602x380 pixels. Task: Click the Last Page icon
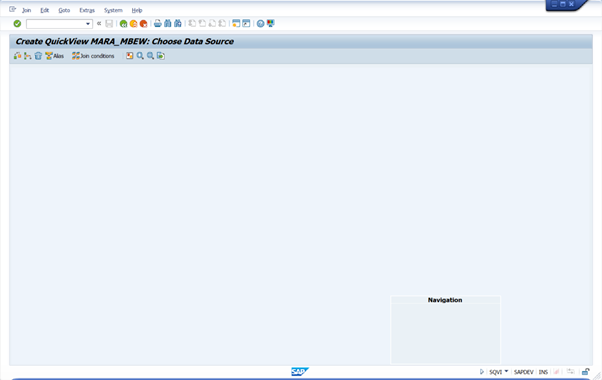pos(222,23)
